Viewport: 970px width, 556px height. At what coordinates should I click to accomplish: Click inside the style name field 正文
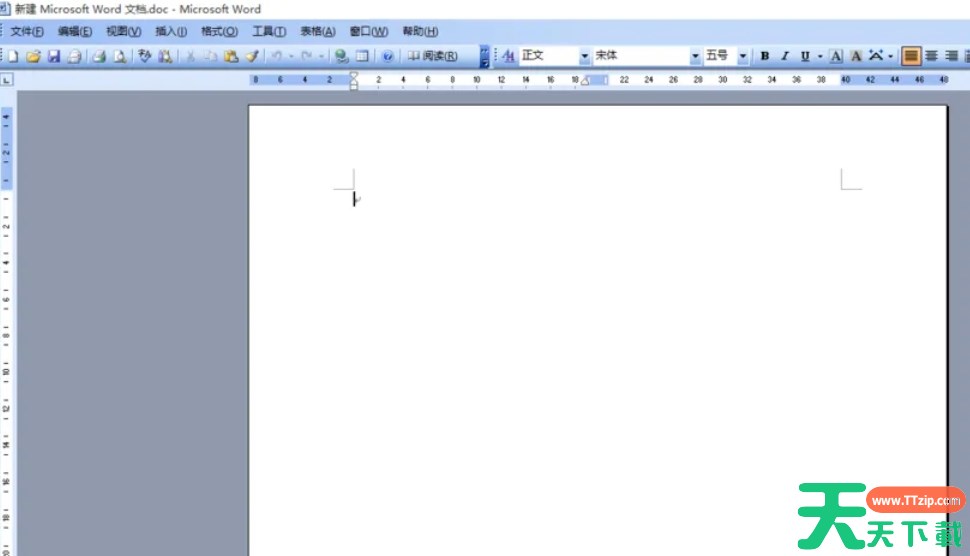[x=549, y=56]
